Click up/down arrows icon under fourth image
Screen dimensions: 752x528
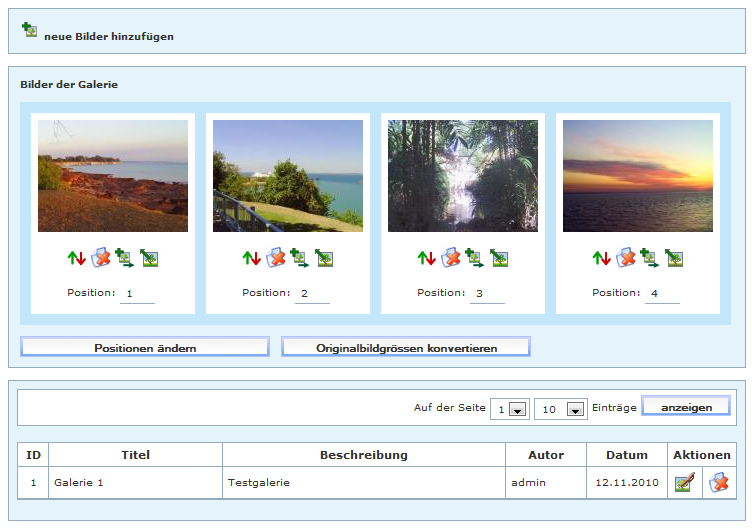[602, 258]
